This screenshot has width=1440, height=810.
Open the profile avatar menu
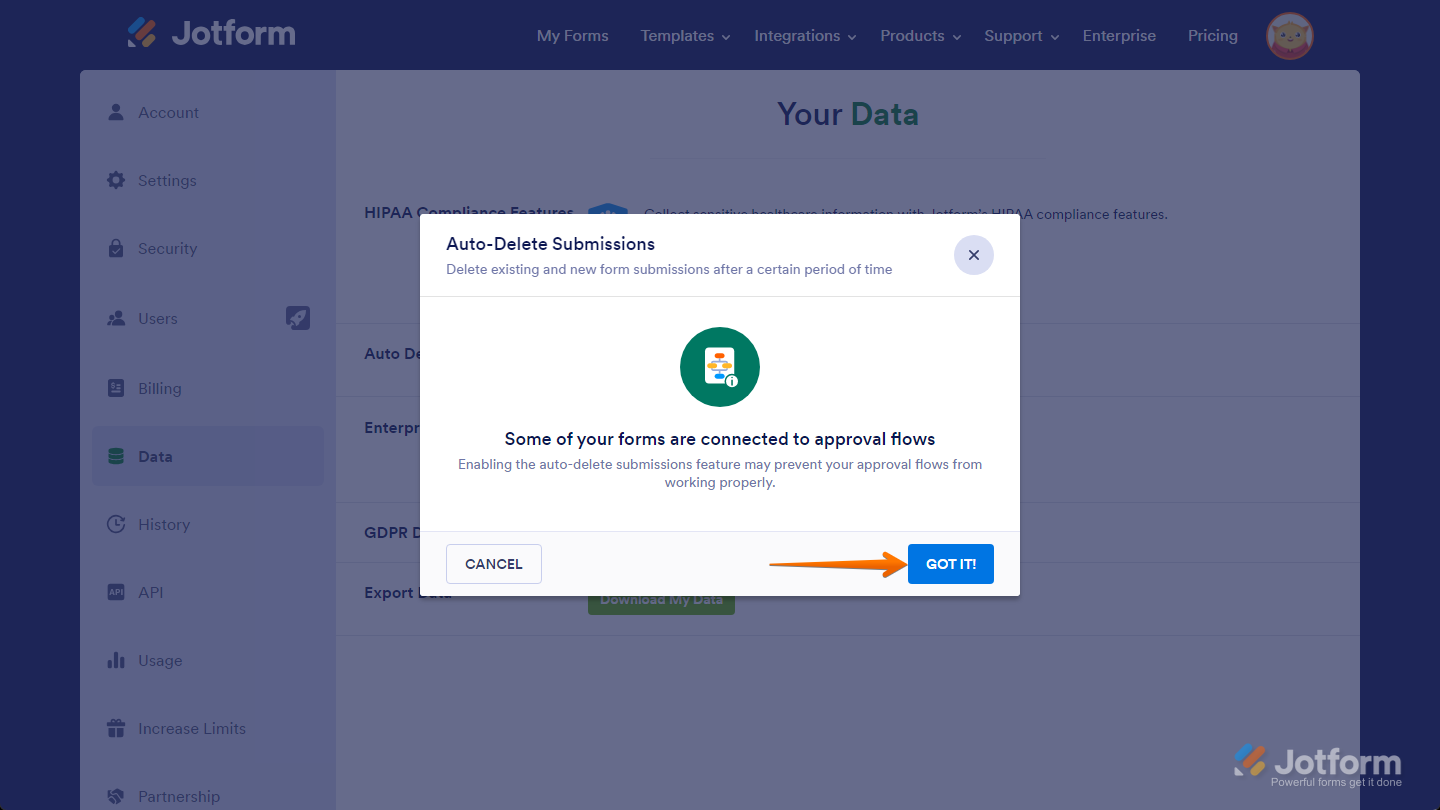[1289, 35]
